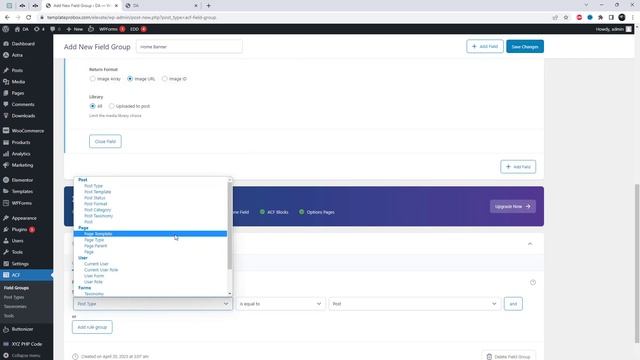Image resolution: width=640 pixels, height=360 pixels.
Task: Click Add Field button in the header
Action: 485,47
